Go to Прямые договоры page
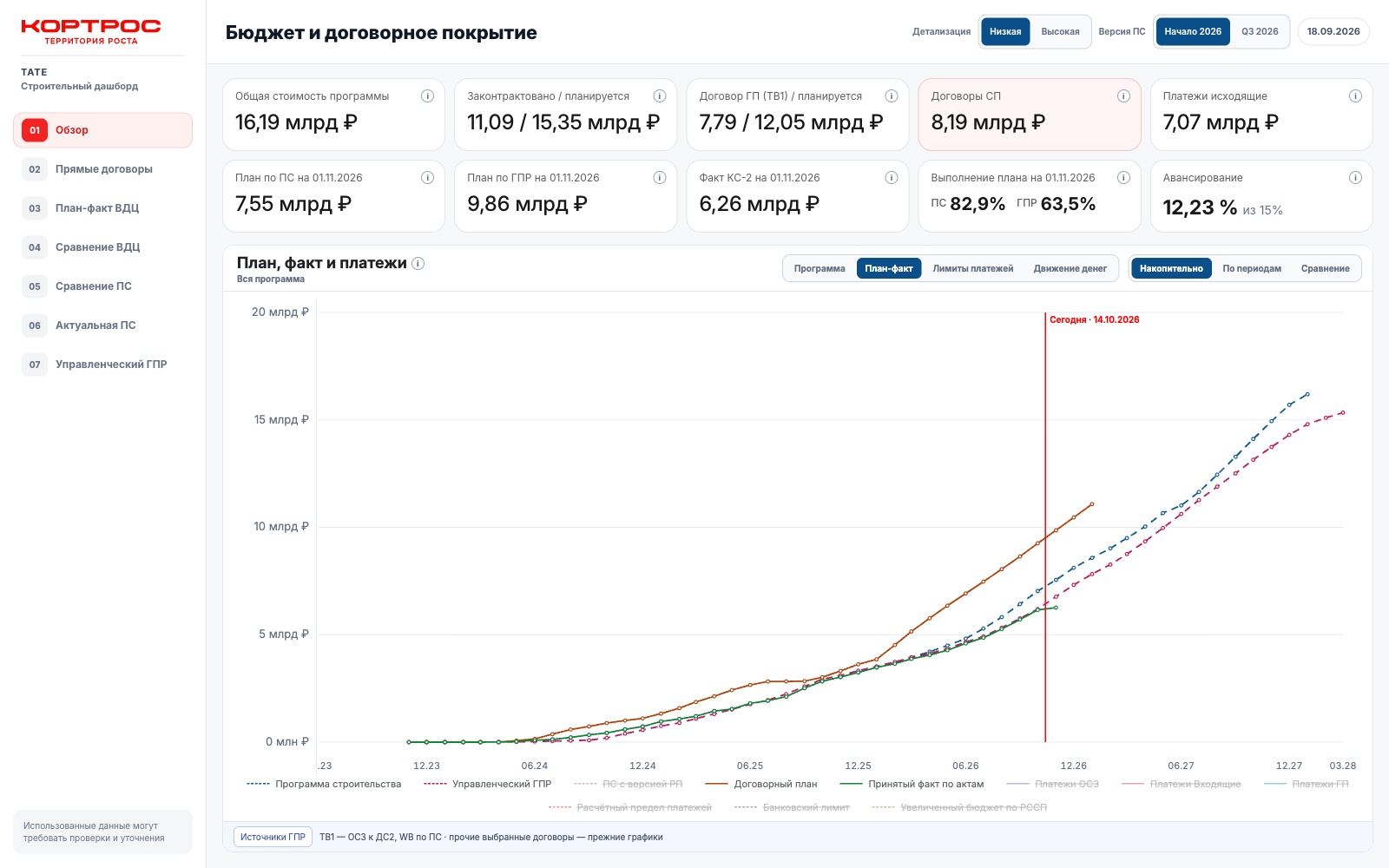The height and width of the screenshot is (868, 1389). 102,169
